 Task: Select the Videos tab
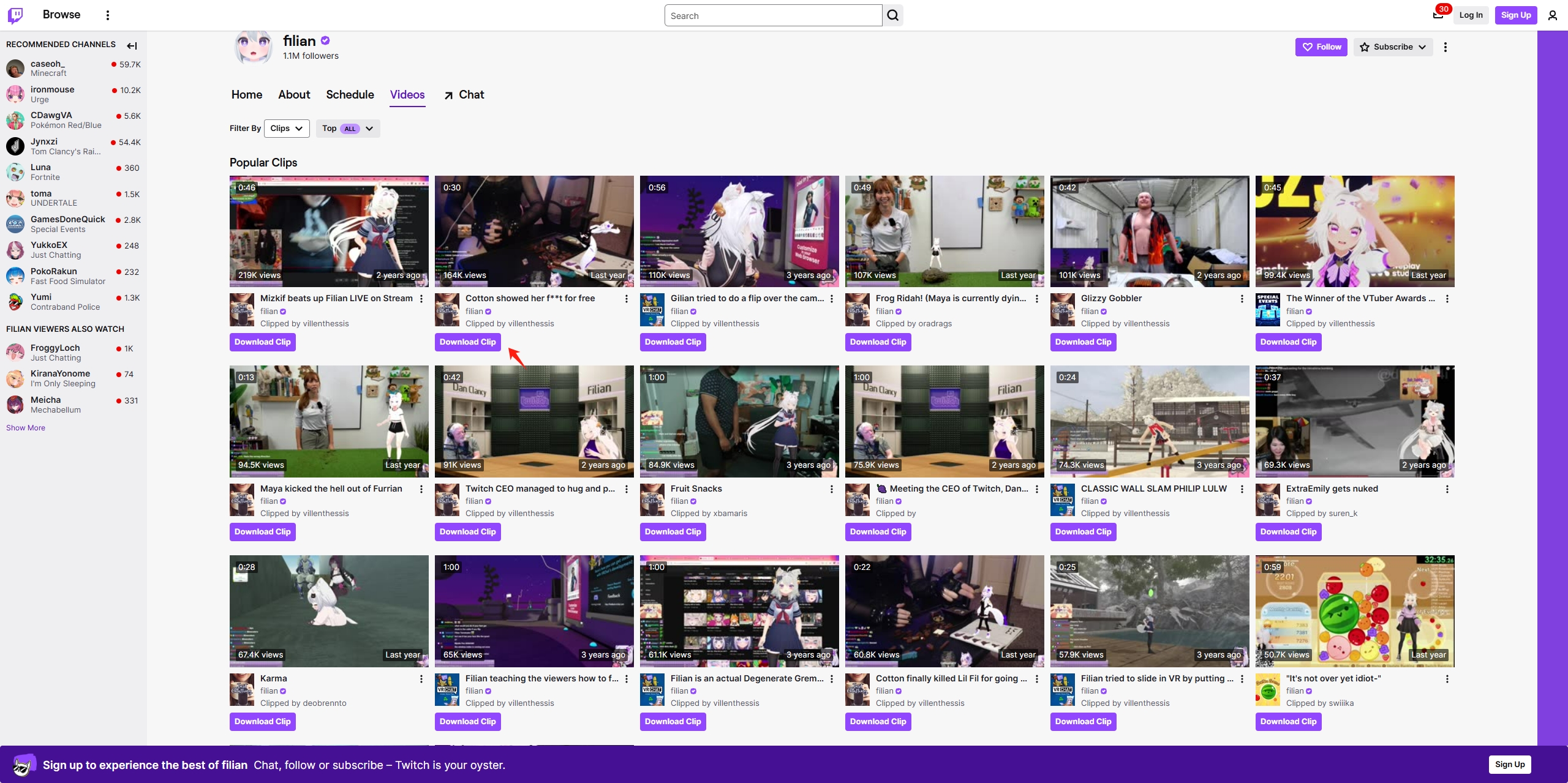click(x=407, y=95)
